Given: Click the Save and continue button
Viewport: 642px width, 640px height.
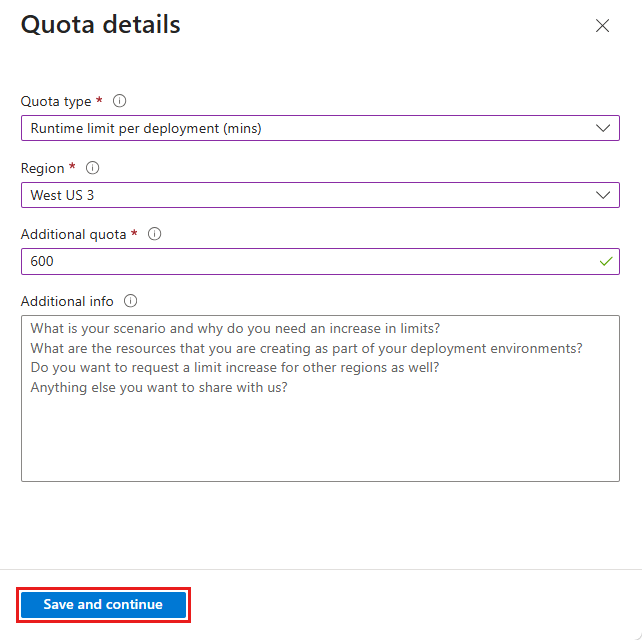Looking at the screenshot, I should pyautogui.click(x=103, y=605).
